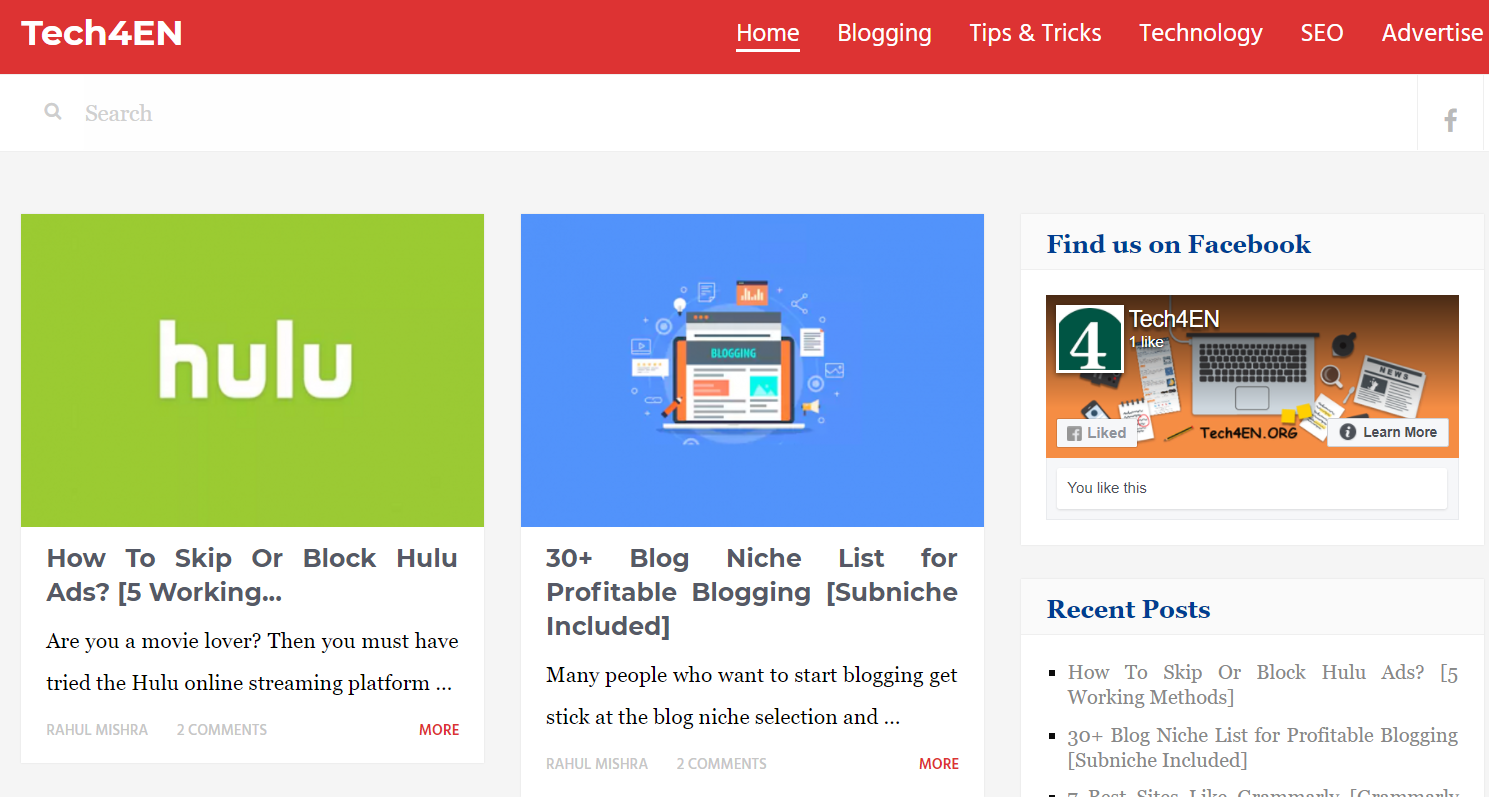Click the Learn More button
The height and width of the screenshot is (797, 1489).
[x=1388, y=432]
